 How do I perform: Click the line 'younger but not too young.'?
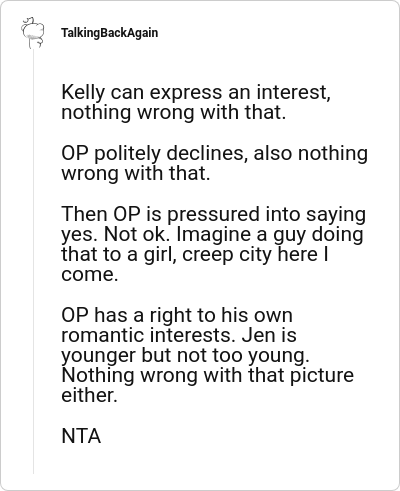pyautogui.click(x=185, y=355)
